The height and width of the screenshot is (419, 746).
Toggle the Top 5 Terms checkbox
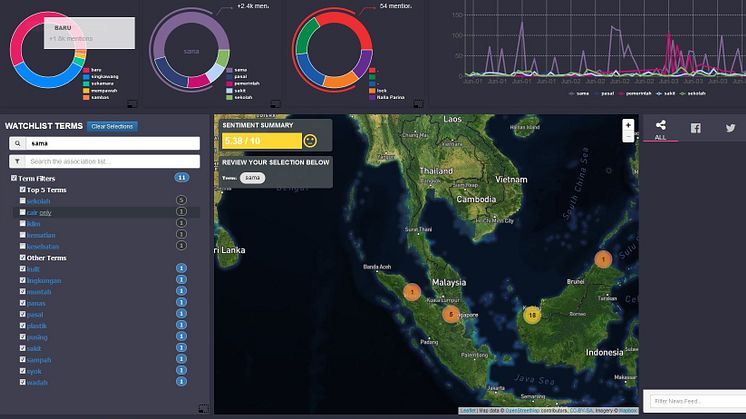pos(22,189)
